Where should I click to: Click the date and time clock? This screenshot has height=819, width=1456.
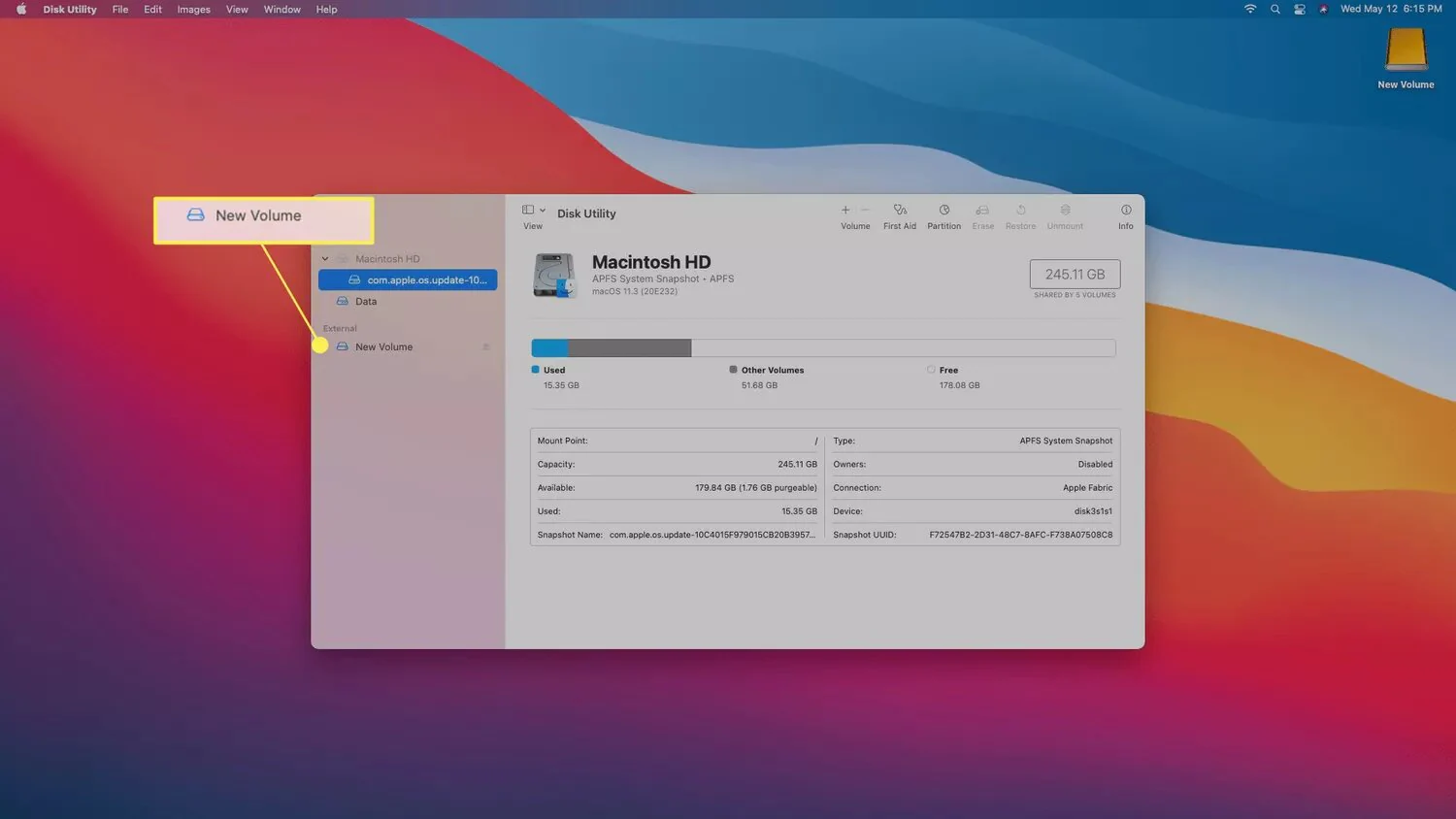[1391, 10]
